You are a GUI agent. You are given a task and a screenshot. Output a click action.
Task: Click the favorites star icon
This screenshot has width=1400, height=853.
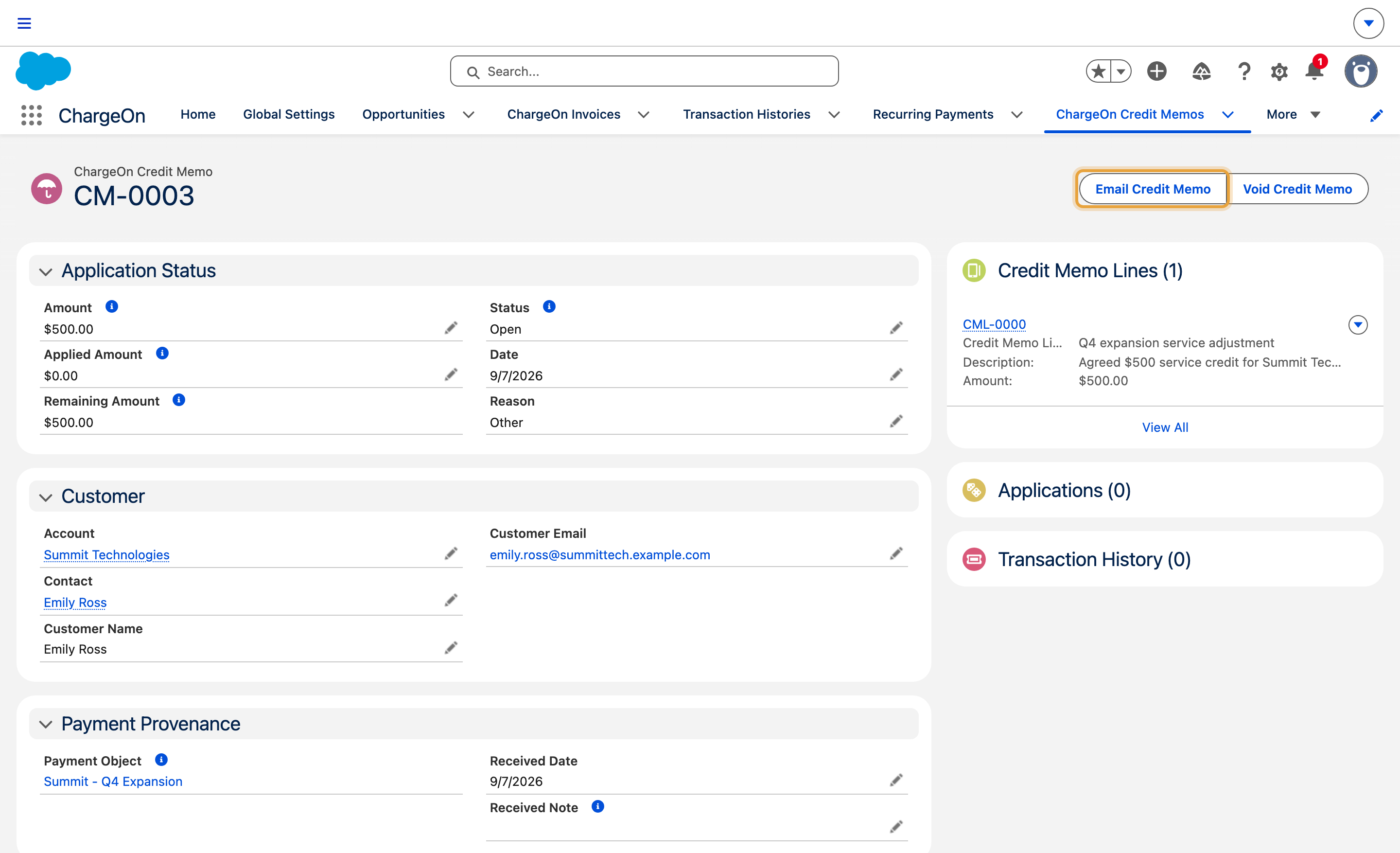1098,71
